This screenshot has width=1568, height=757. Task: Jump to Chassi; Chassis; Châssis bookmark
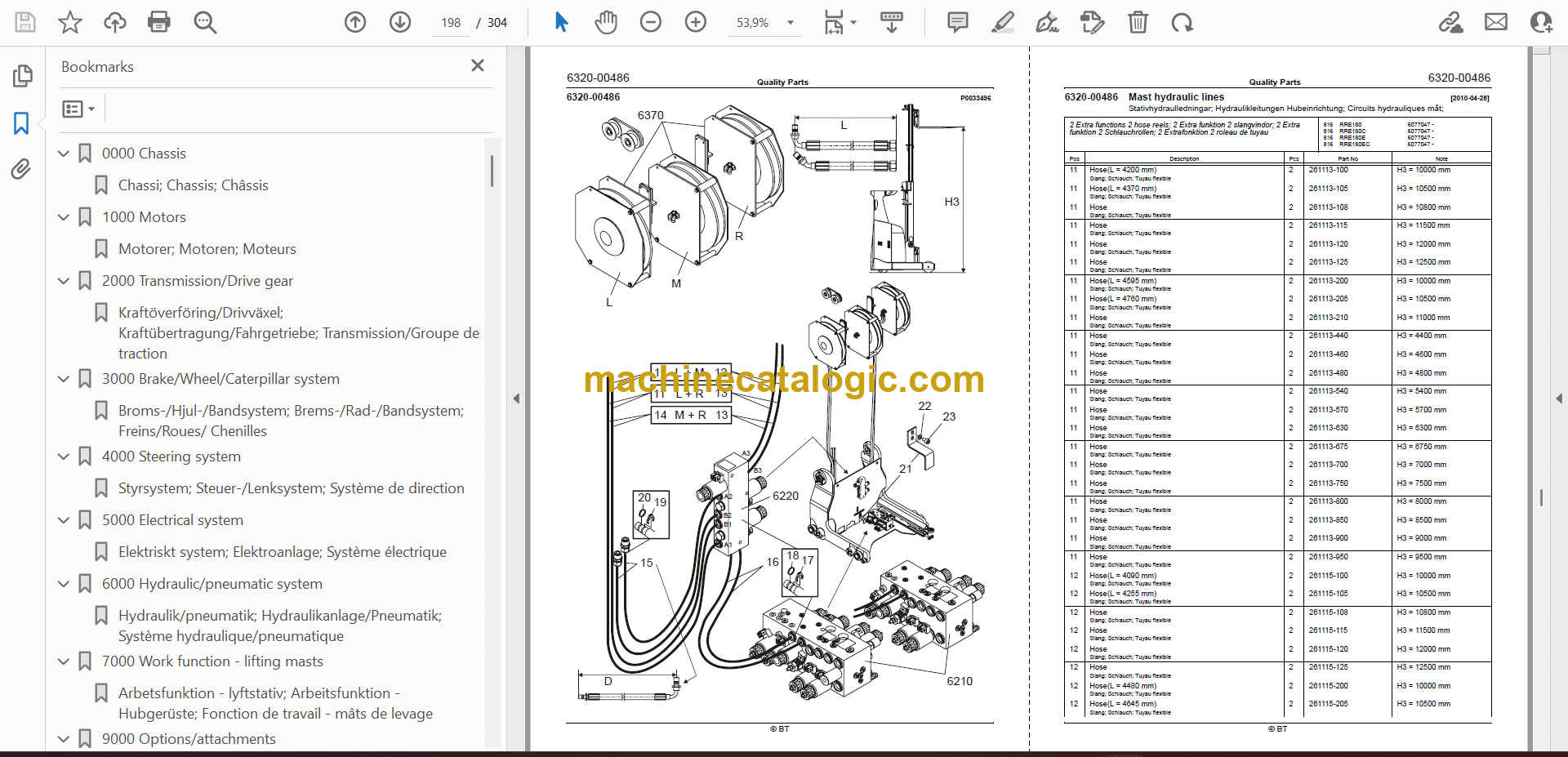pyautogui.click(x=194, y=185)
